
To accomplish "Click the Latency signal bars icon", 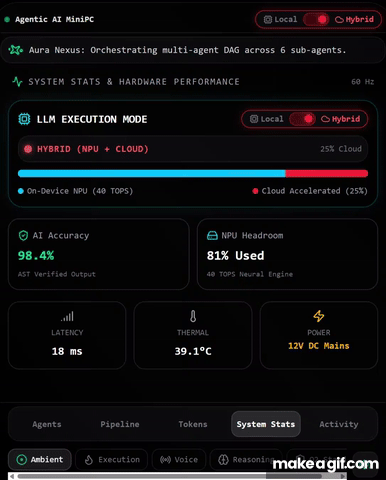I will [x=67, y=316].
